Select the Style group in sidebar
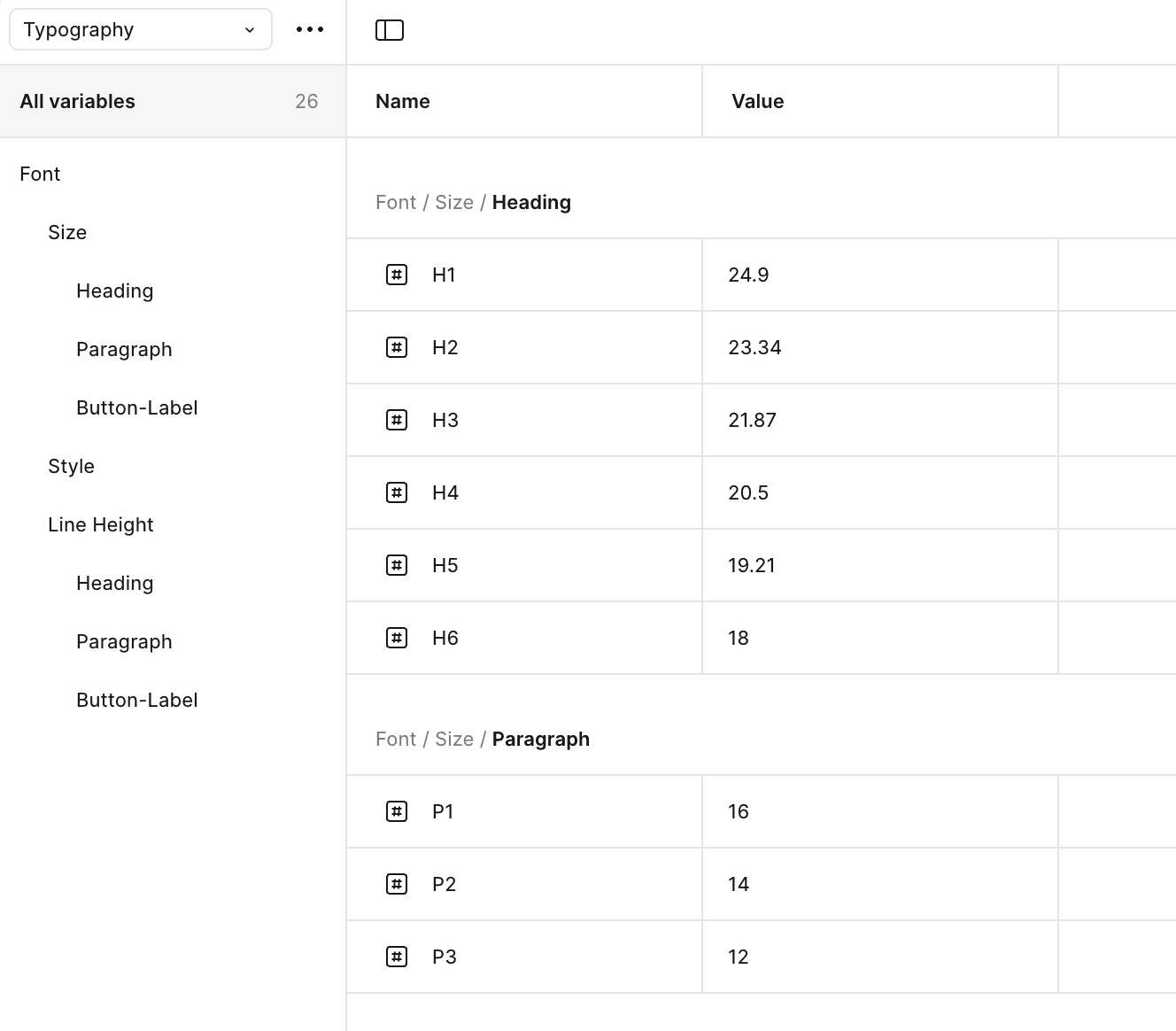Viewport: 1176px width, 1031px height. 71,466
